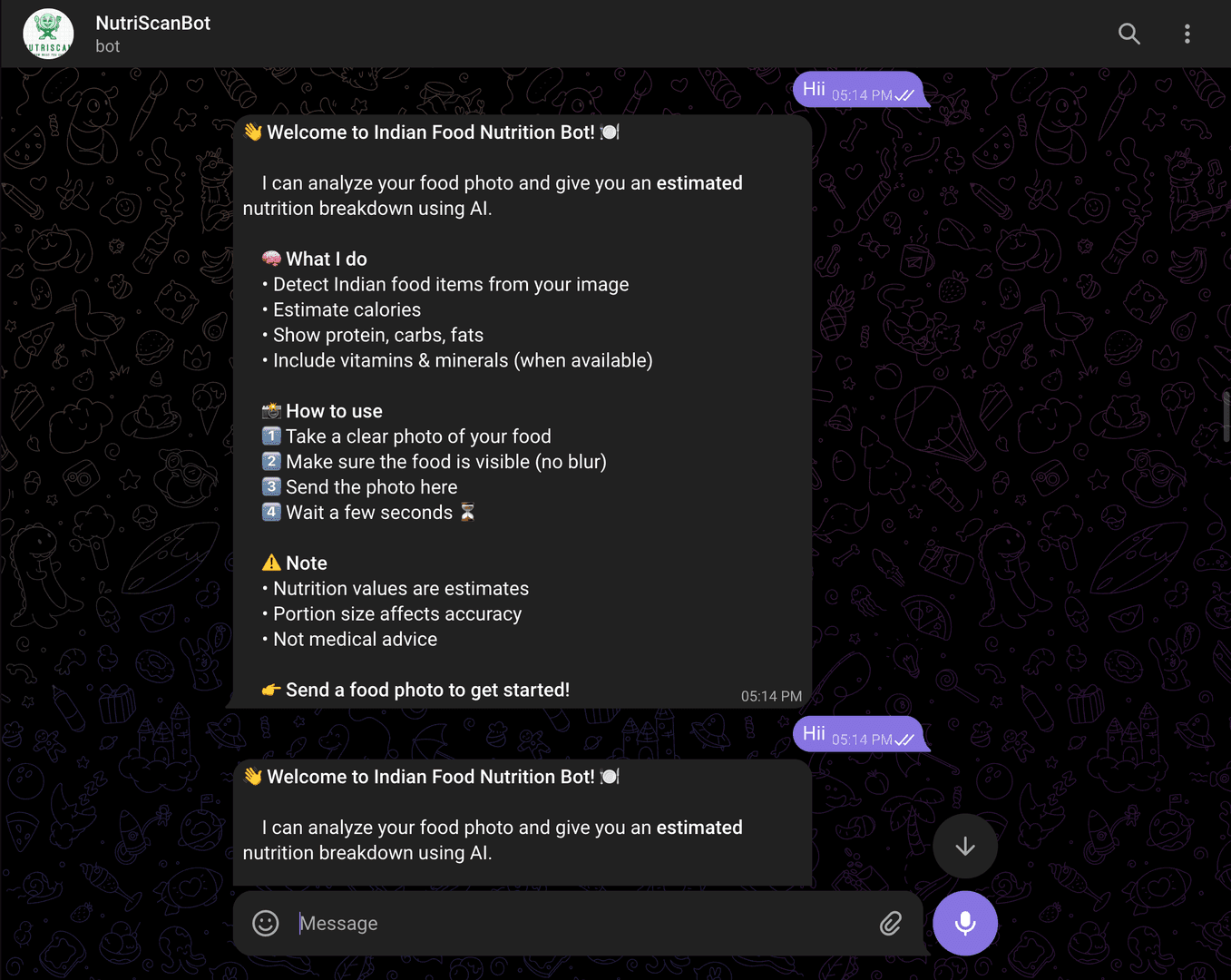Click the 05:14 PM timestamp on welcome message
The width and height of the screenshot is (1231, 980).
(771, 696)
